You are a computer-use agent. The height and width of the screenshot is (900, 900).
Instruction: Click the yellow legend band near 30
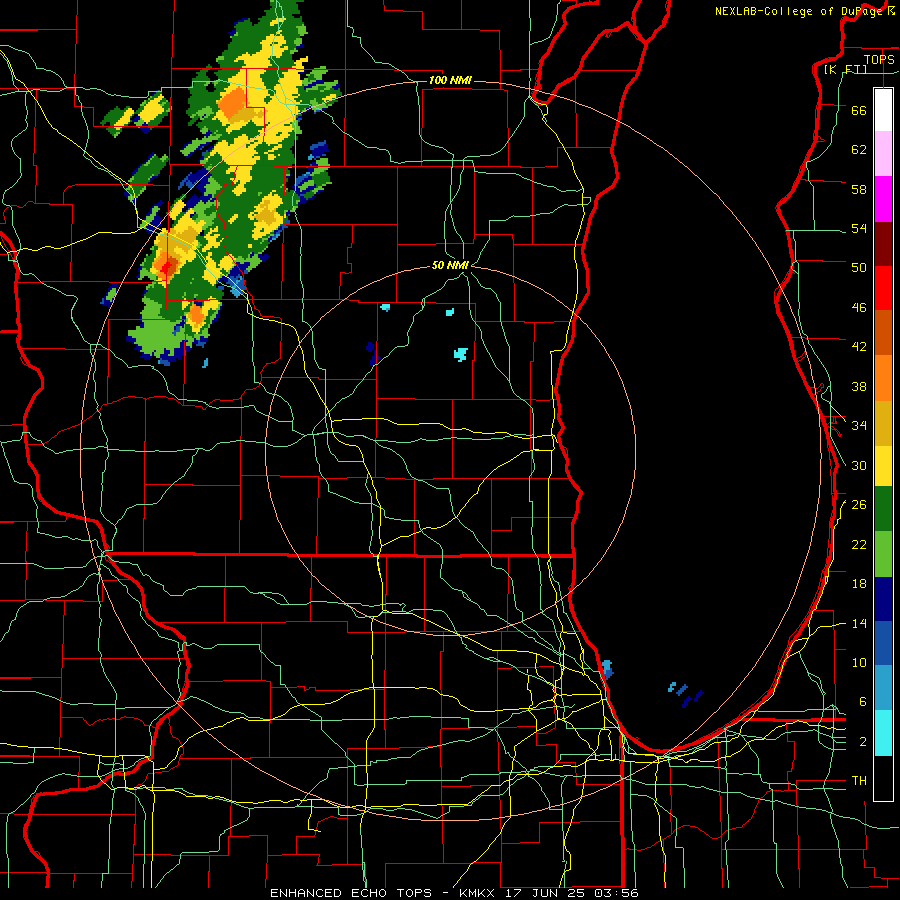point(883,466)
